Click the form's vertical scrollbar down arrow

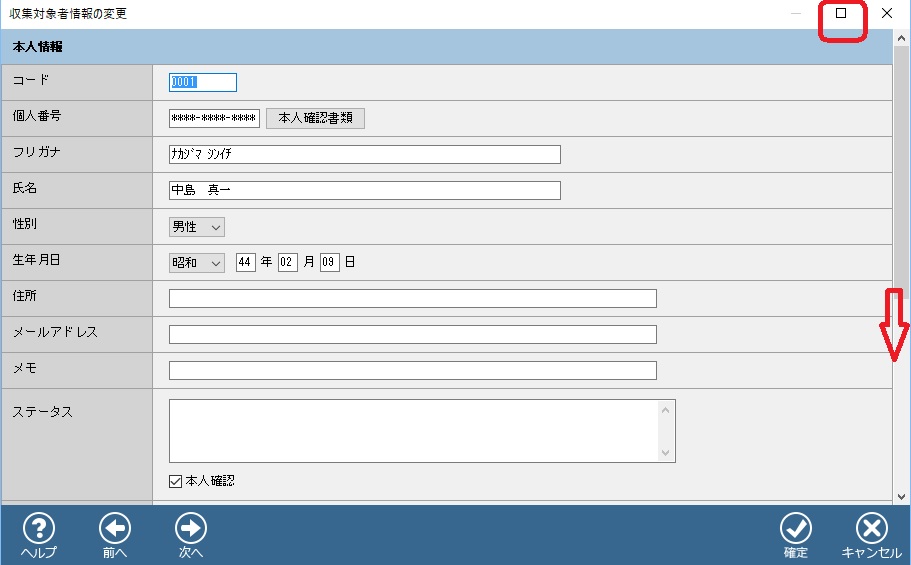click(x=901, y=495)
